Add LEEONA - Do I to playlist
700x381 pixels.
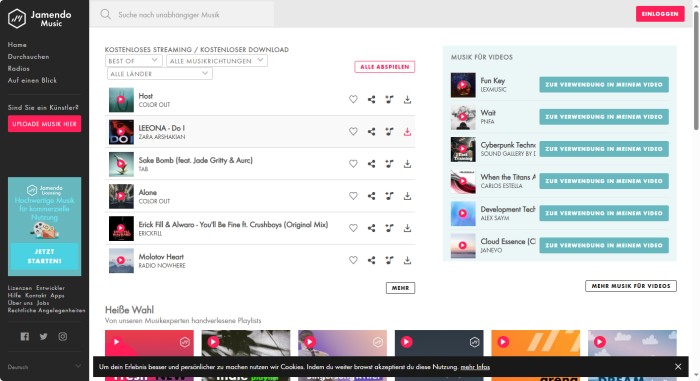[x=389, y=131]
